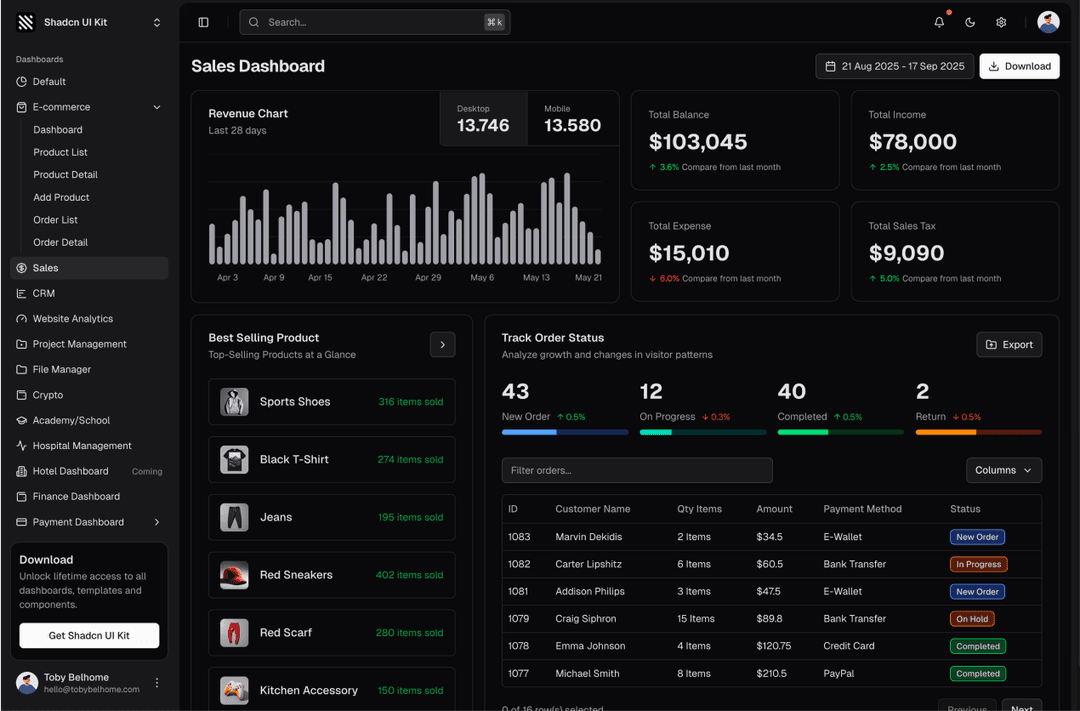Click the Website Analytics icon

pyautogui.click(x=23, y=318)
